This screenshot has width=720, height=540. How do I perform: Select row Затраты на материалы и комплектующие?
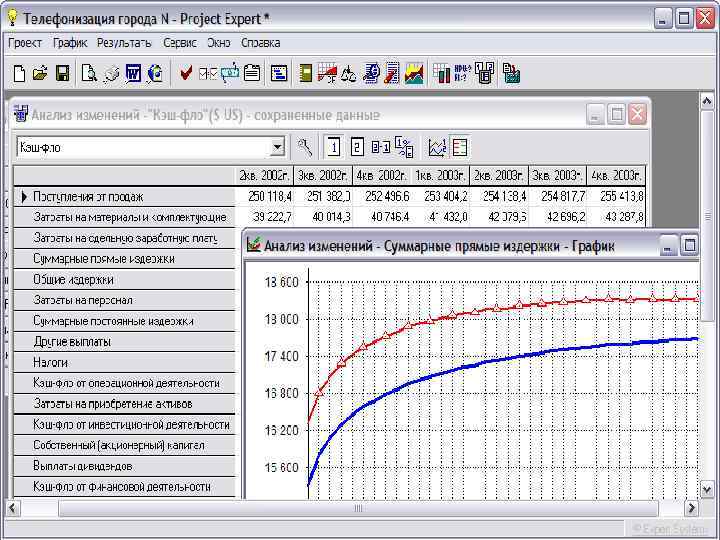tap(124, 217)
